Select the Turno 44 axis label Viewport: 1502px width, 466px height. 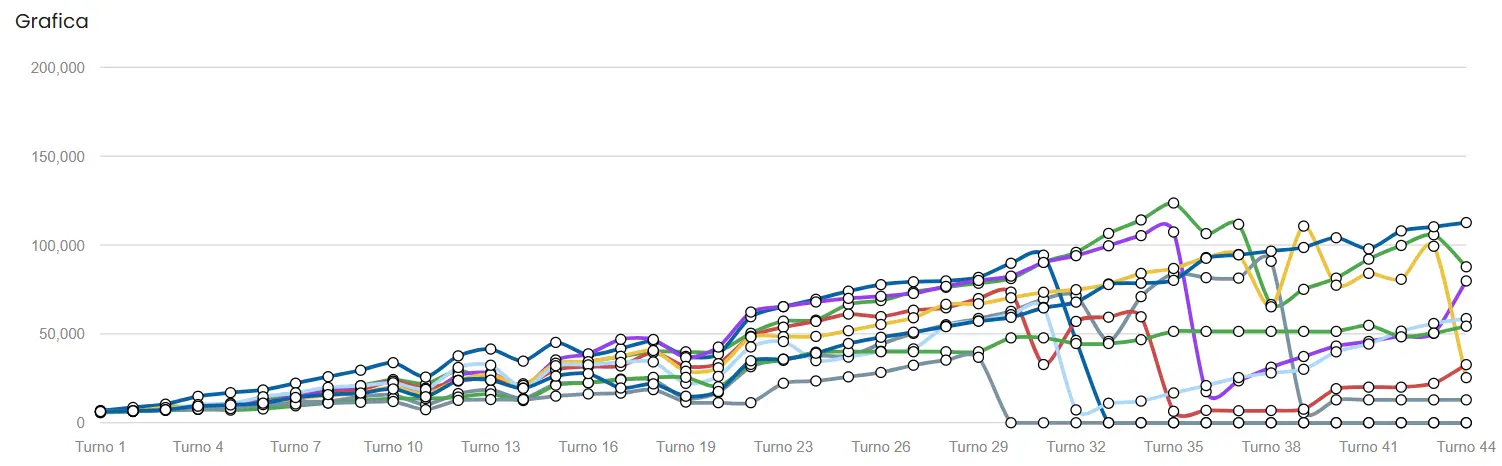[1465, 447]
